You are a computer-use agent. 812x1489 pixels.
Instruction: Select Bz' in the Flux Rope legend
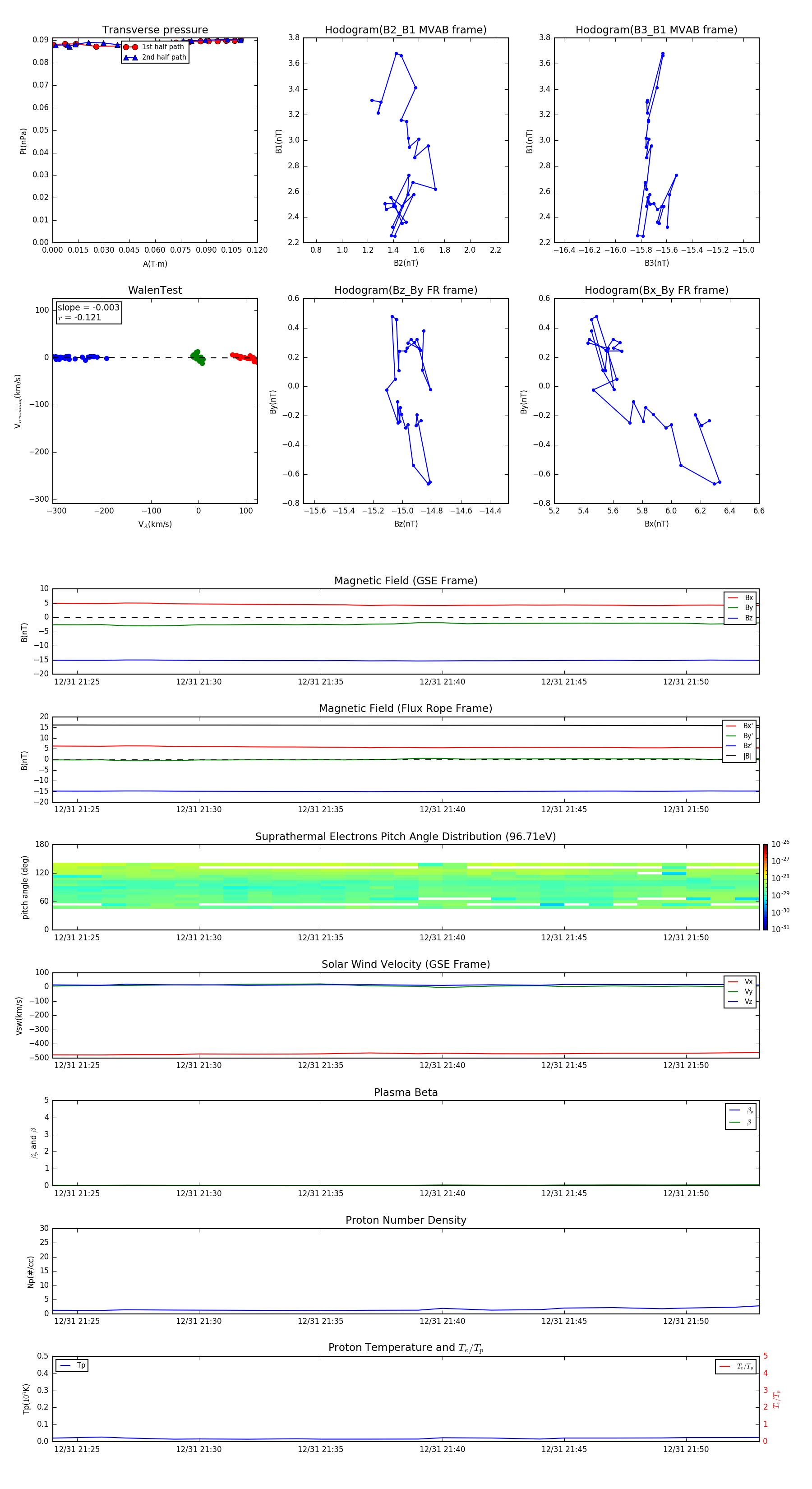740,746
